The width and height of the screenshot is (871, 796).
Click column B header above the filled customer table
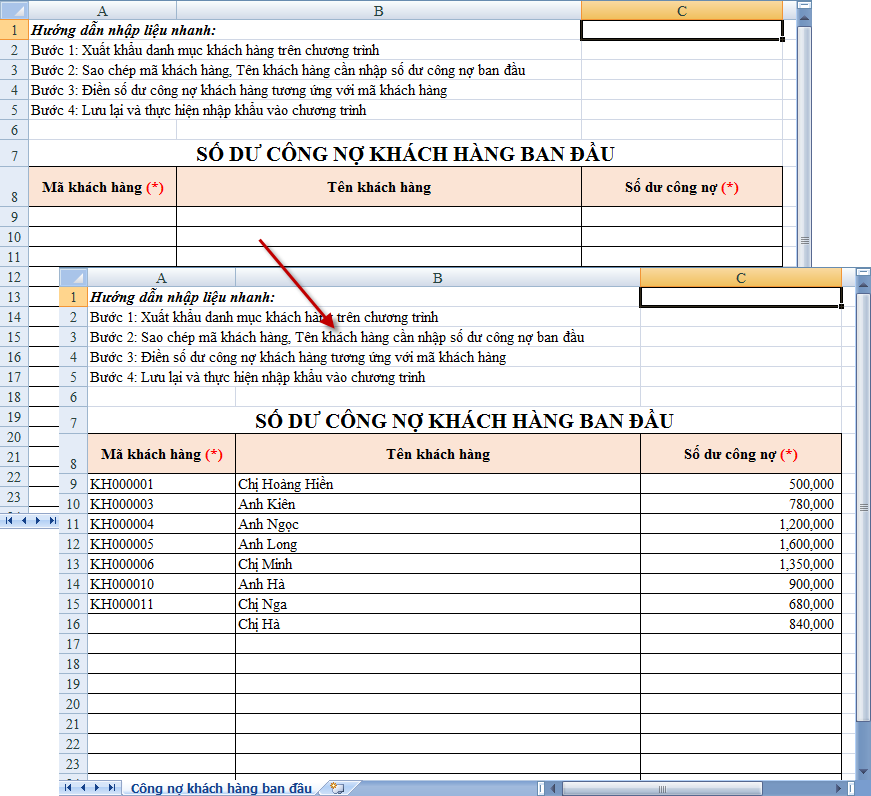pyautogui.click(x=437, y=278)
